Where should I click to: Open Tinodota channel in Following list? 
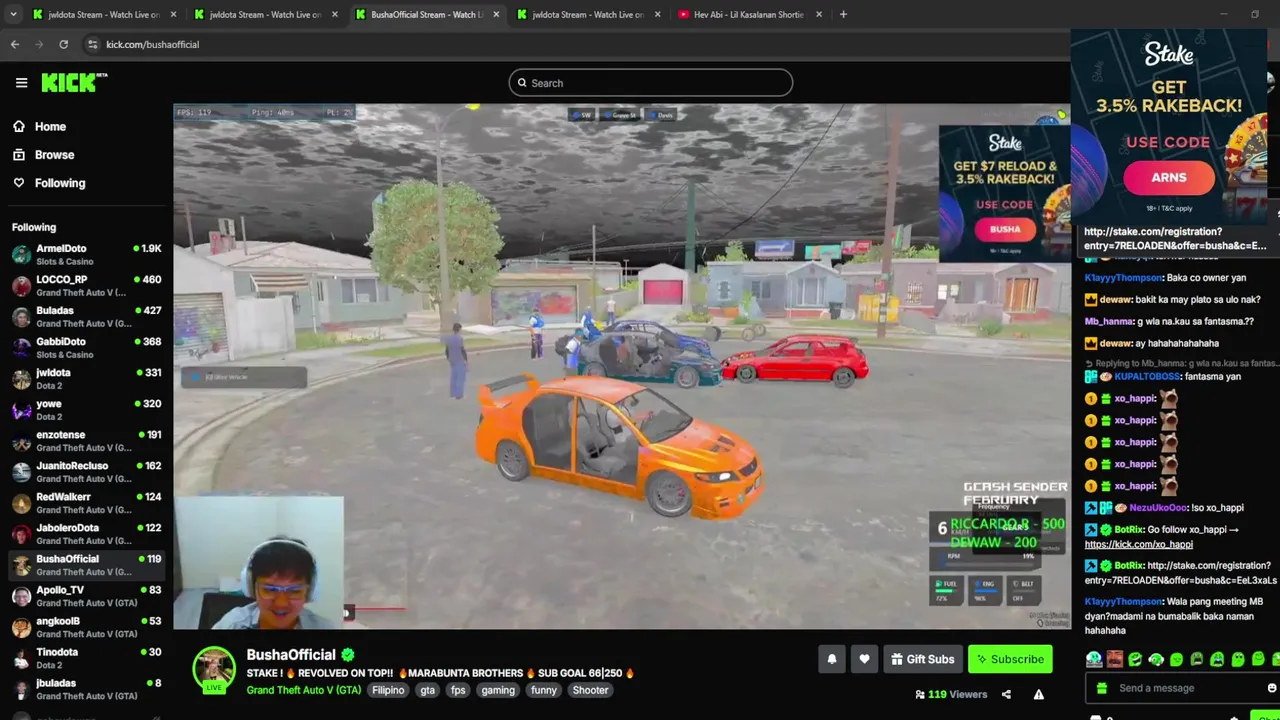[x=86, y=658]
